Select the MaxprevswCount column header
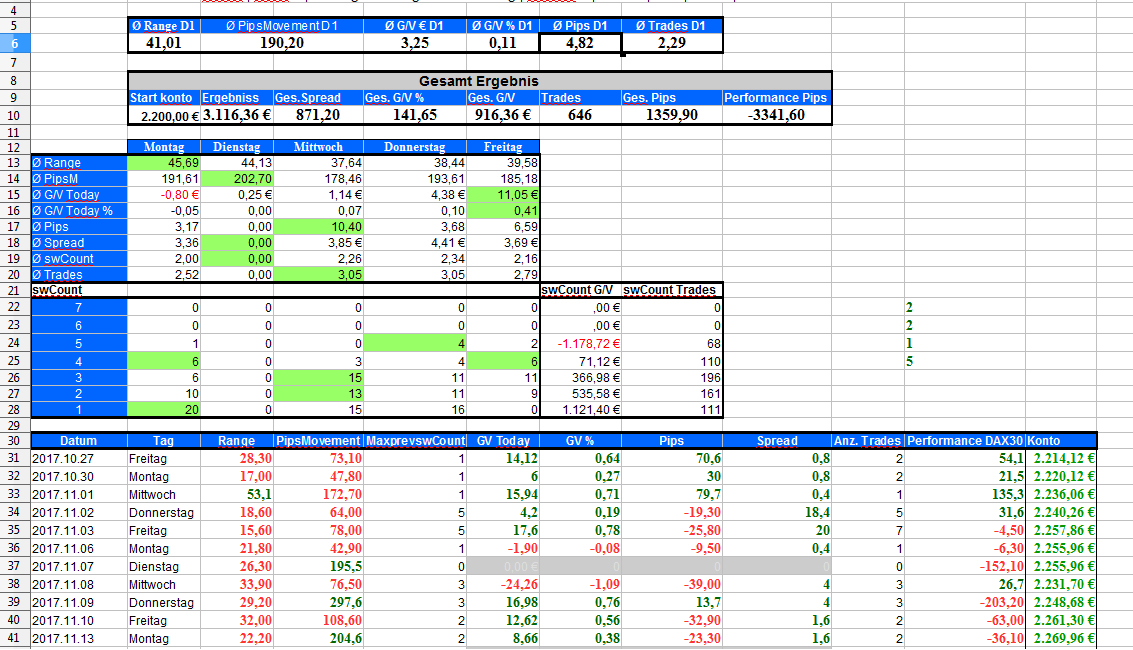The height and width of the screenshot is (650, 1133). coord(416,440)
